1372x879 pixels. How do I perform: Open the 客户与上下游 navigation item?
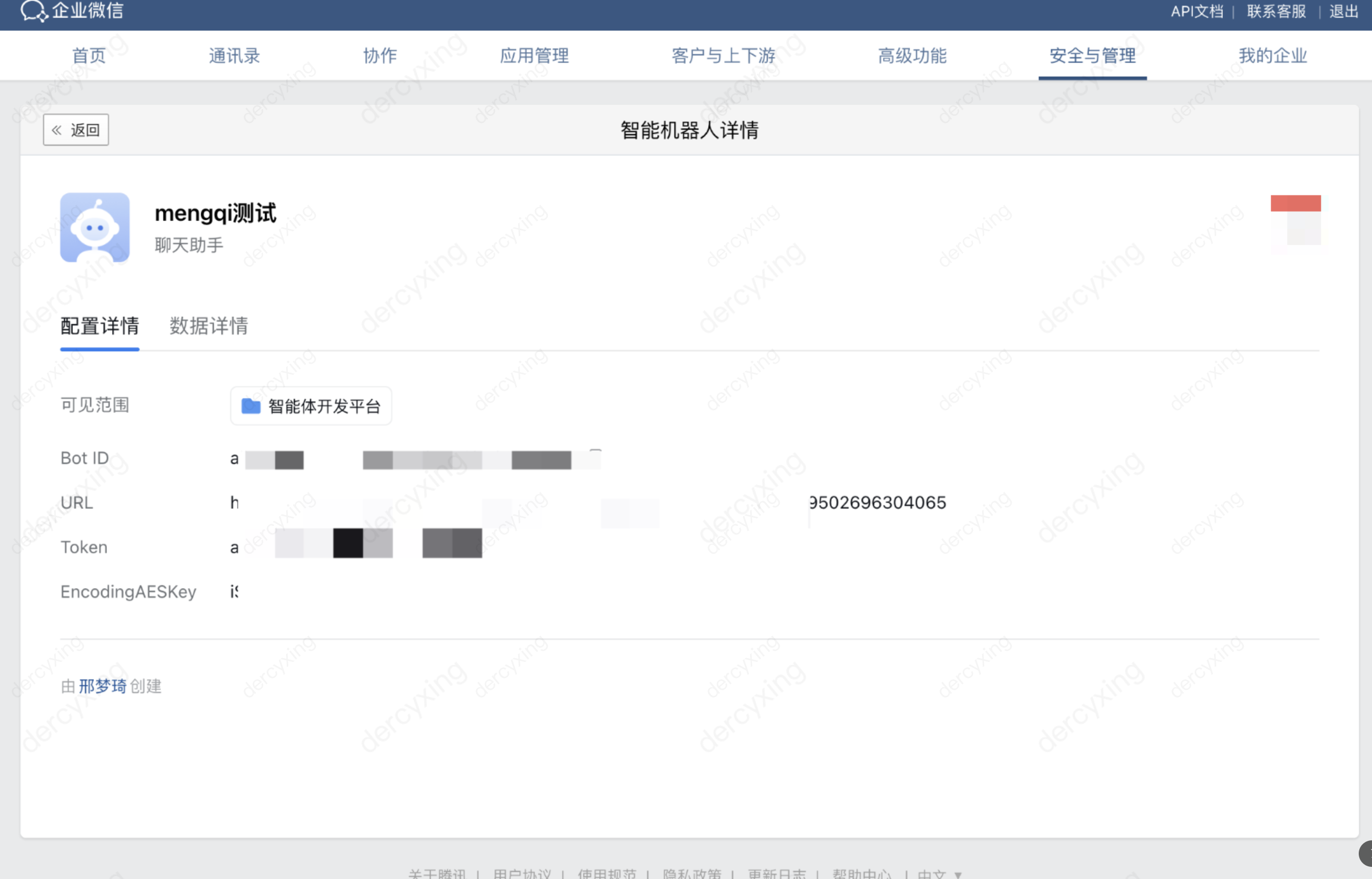pyautogui.click(x=723, y=56)
